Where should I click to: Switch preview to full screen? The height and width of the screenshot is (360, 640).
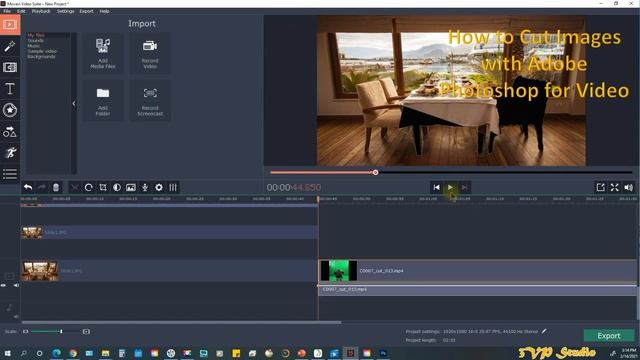(615, 187)
